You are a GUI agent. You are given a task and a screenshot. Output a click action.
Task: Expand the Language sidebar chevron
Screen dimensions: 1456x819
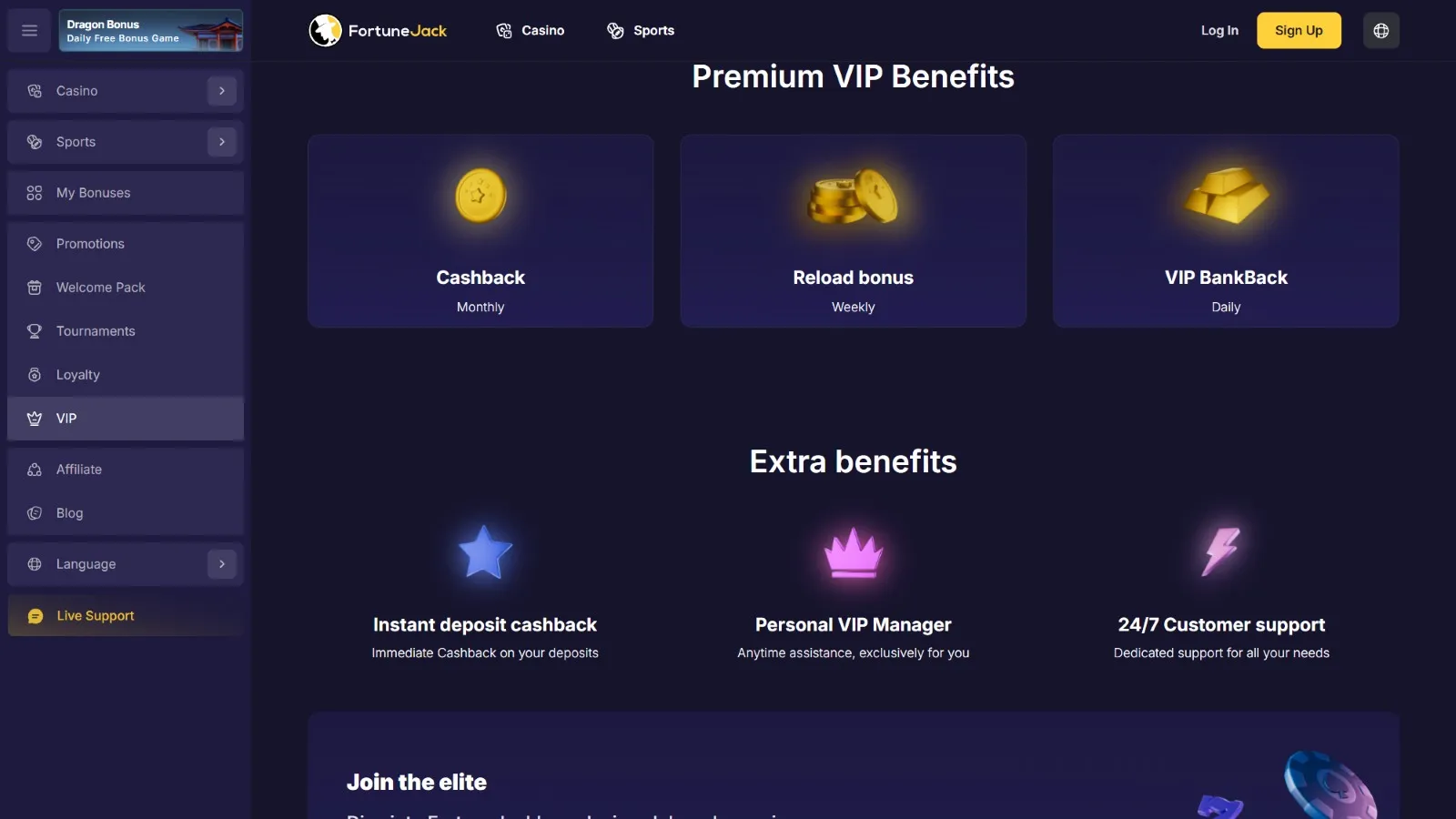221,564
